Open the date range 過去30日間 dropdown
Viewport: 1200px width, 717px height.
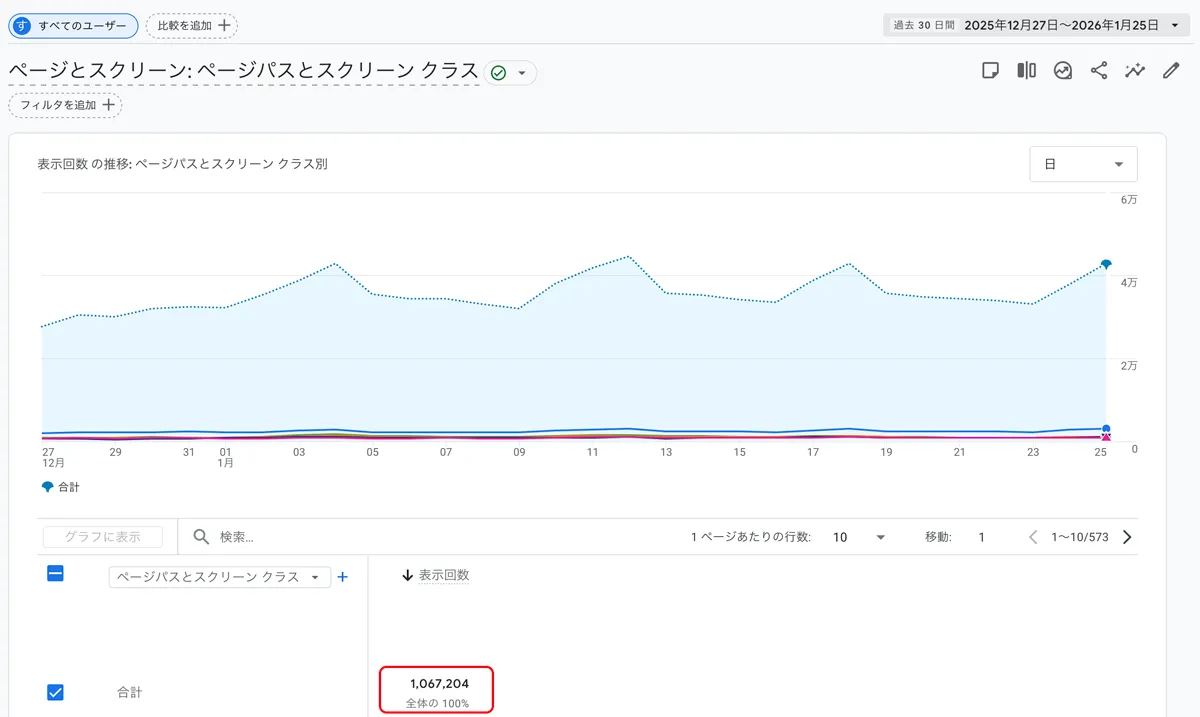(x=1034, y=25)
